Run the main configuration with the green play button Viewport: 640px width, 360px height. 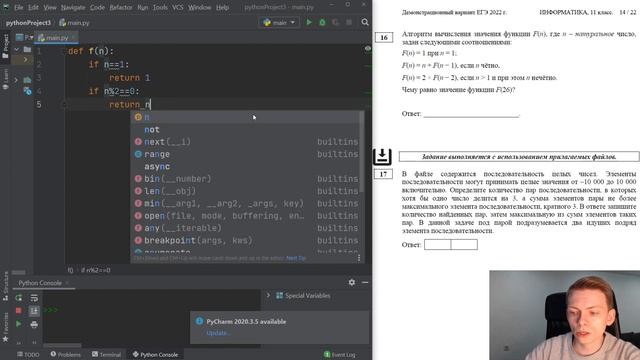tap(309, 22)
